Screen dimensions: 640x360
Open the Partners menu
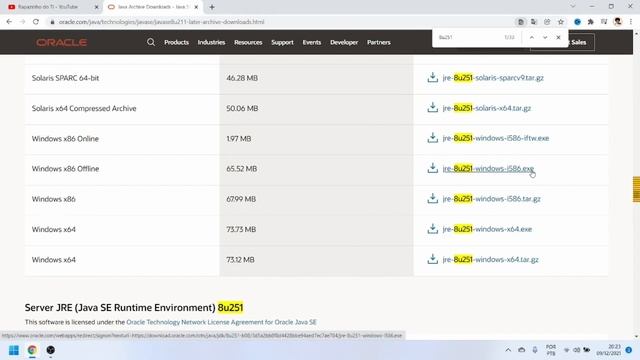click(378, 42)
